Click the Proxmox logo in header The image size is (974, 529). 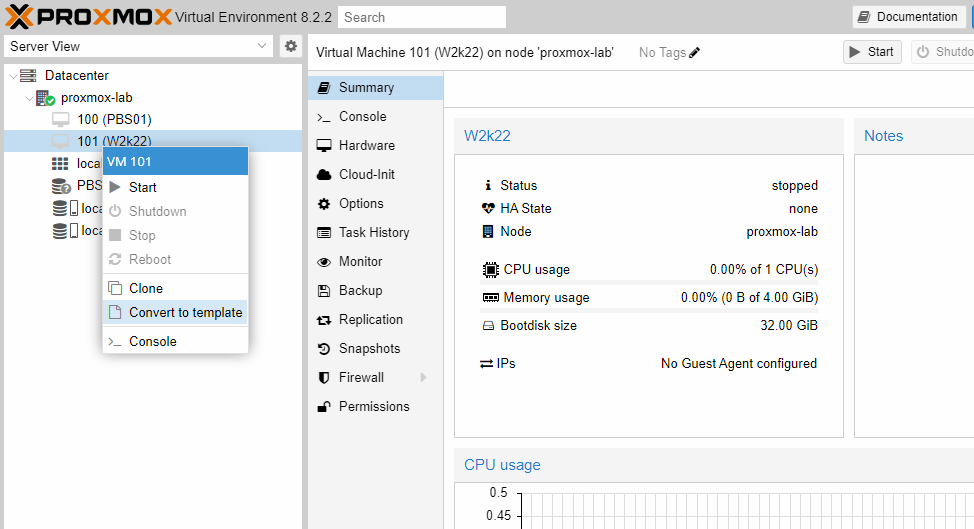[88, 16]
